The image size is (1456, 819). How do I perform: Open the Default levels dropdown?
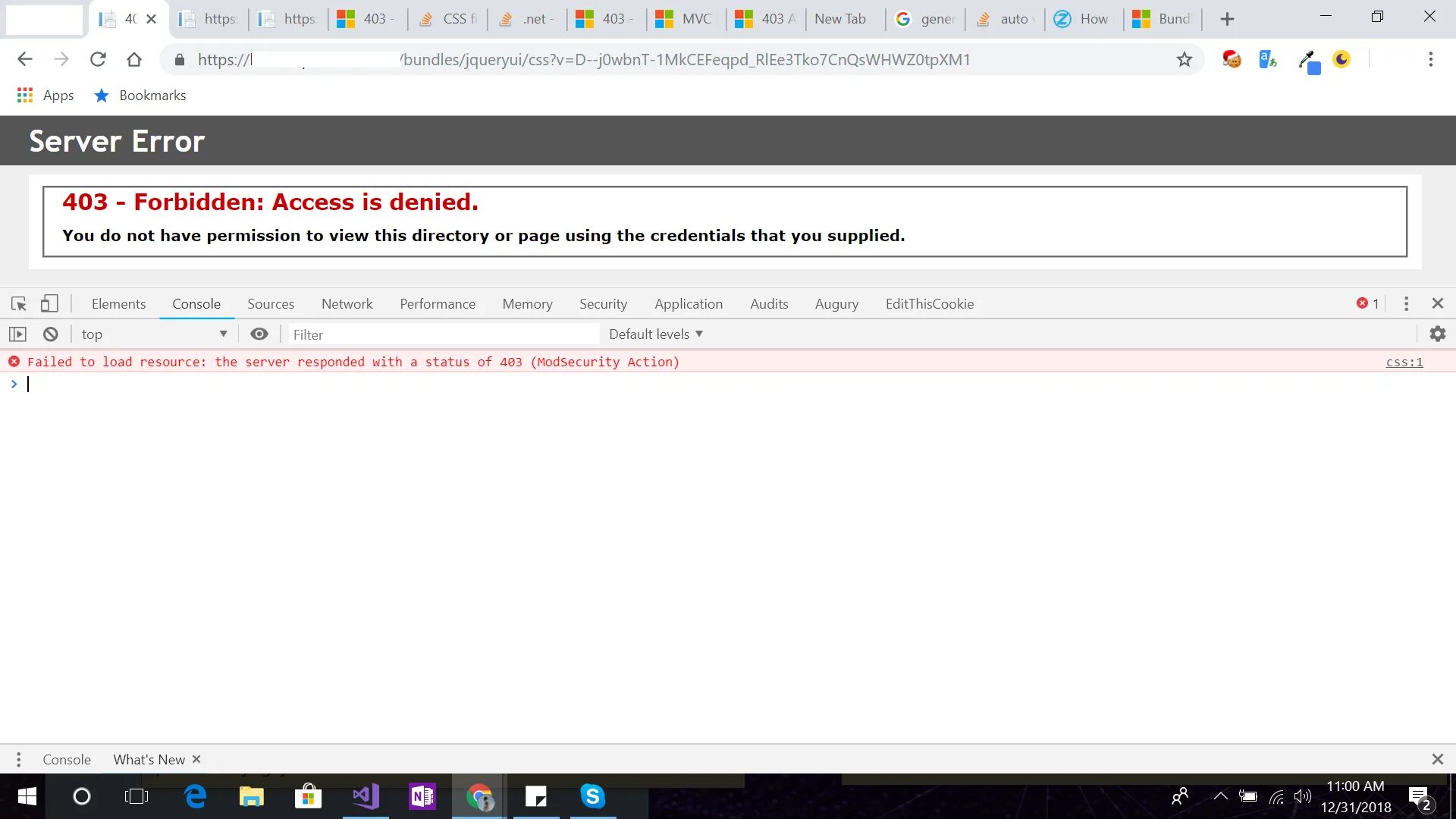655,334
